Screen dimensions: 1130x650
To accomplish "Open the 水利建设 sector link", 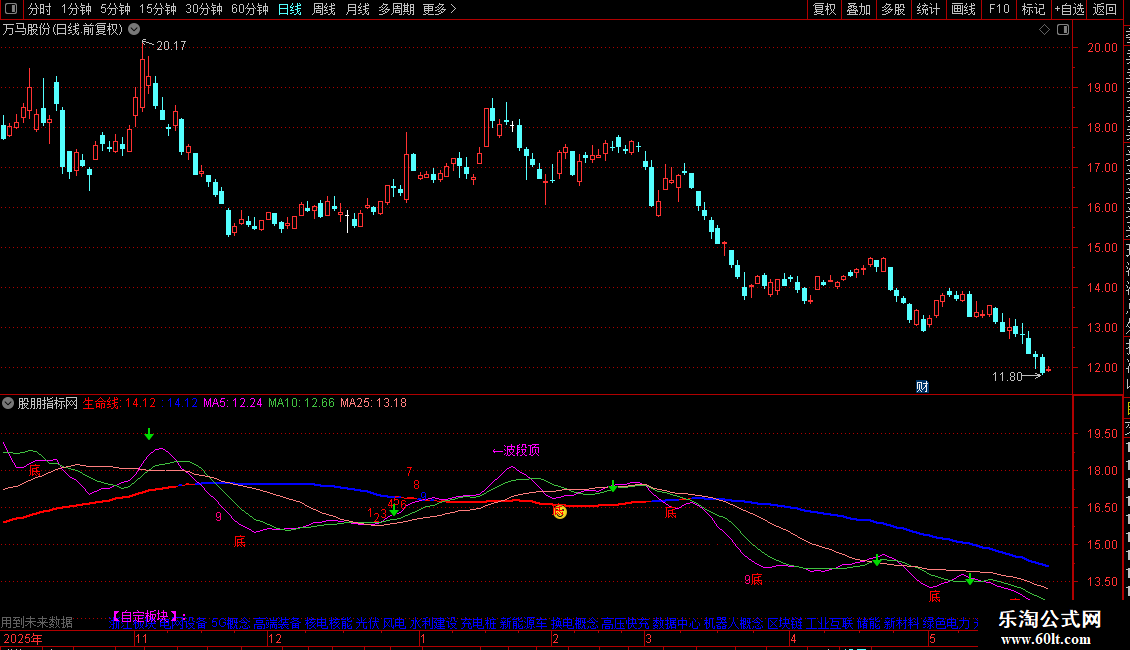I will 433,623.
